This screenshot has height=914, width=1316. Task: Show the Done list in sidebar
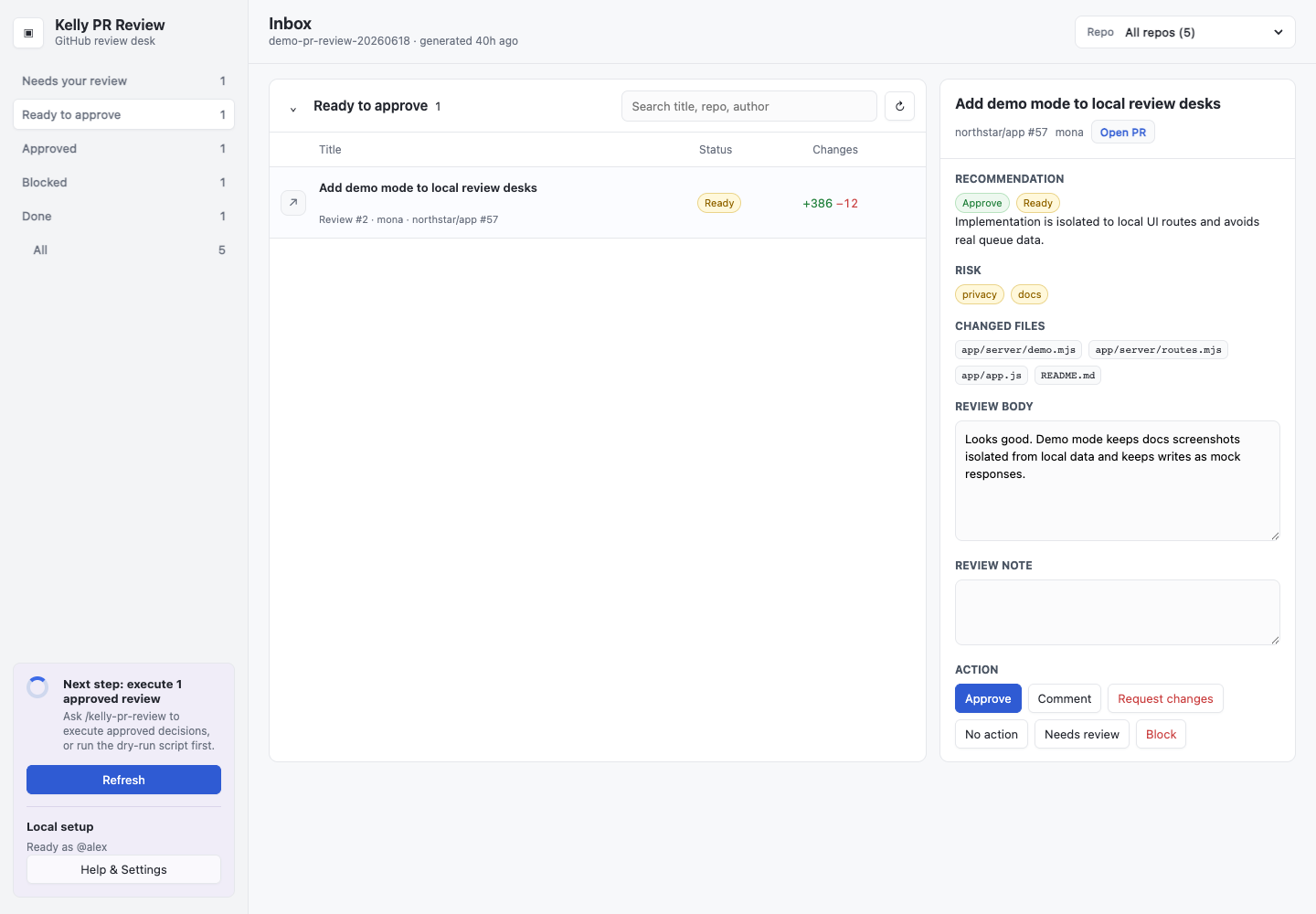[x=123, y=217]
